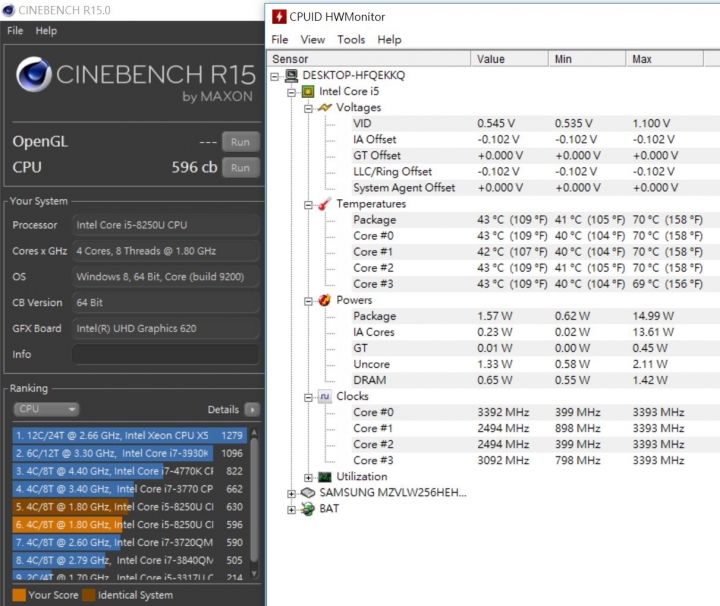Click the Min column header
Viewport: 720px width, 606px height.
pos(587,59)
